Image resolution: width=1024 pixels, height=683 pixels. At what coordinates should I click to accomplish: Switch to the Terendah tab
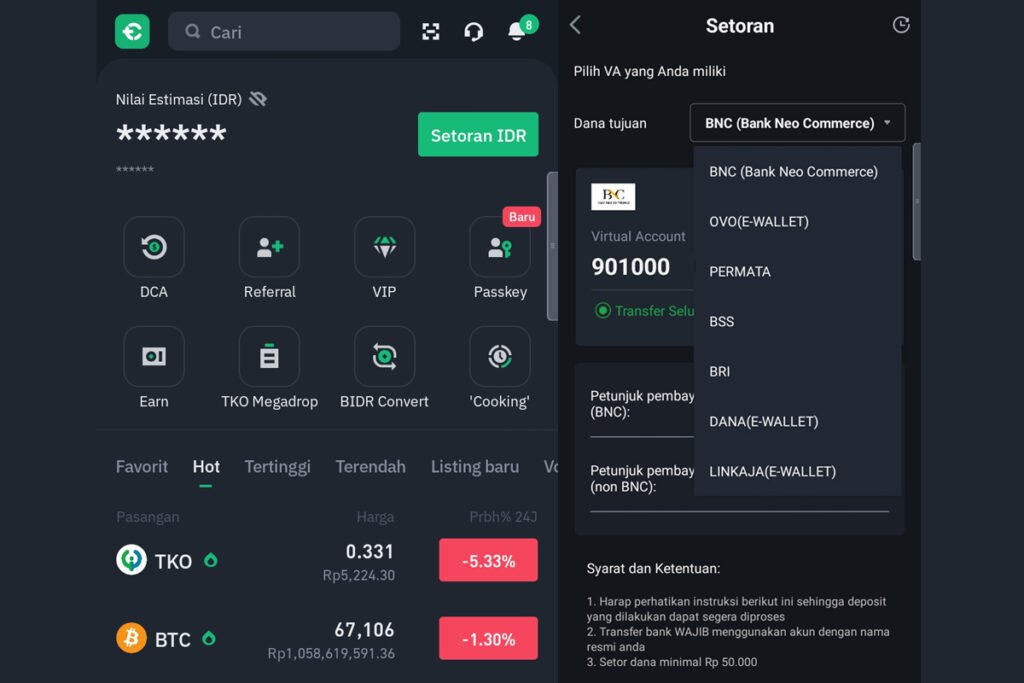370,467
